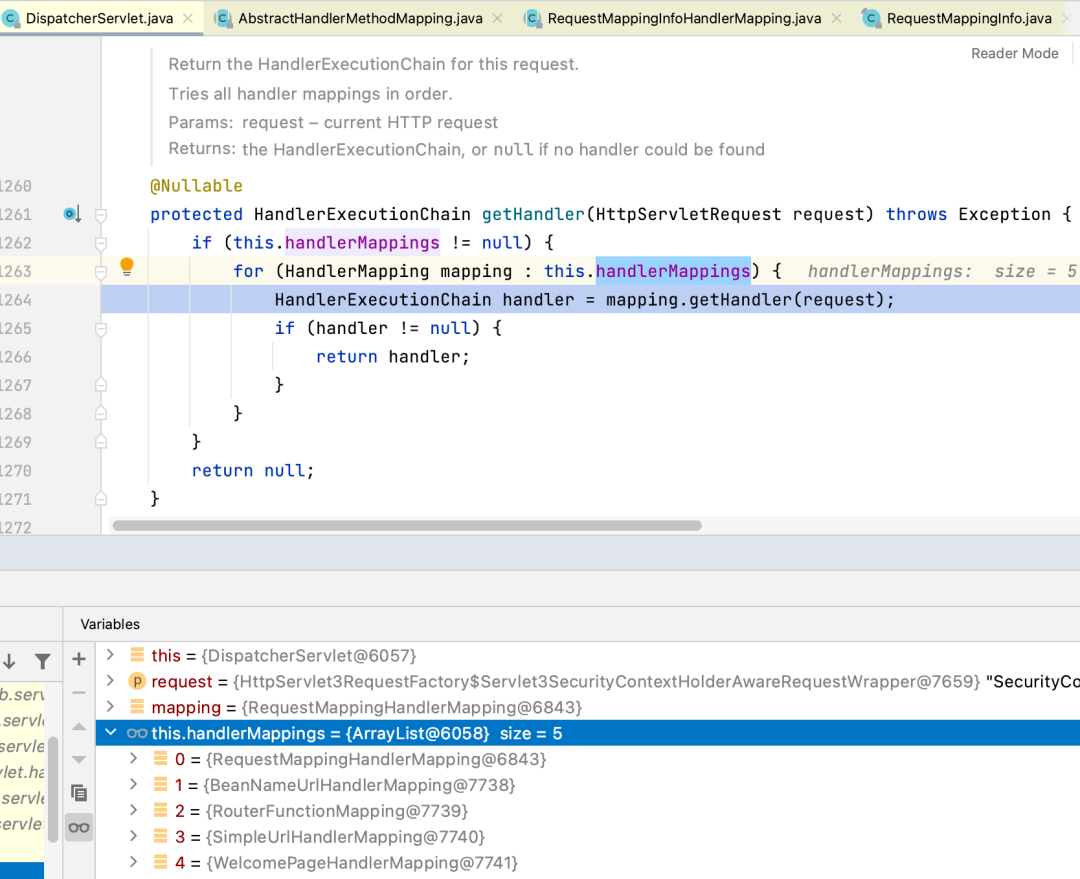Screen dimensions: 1080x879
Task: Move watch up with the up triangle icon
Action: [x=79, y=726]
